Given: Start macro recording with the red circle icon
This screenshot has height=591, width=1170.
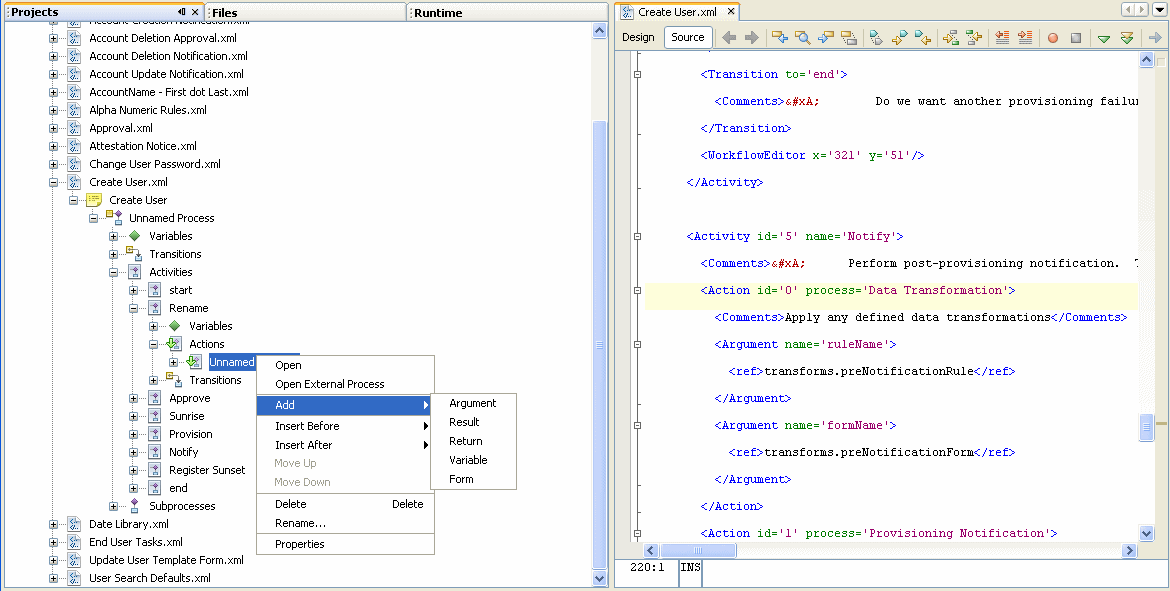Looking at the screenshot, I should click(x=1053, y=37).
